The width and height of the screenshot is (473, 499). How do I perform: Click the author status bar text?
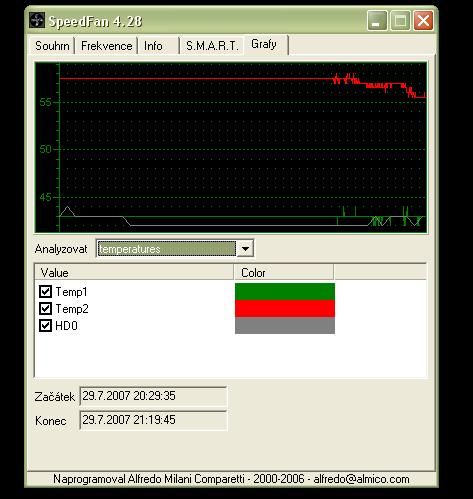231,479
